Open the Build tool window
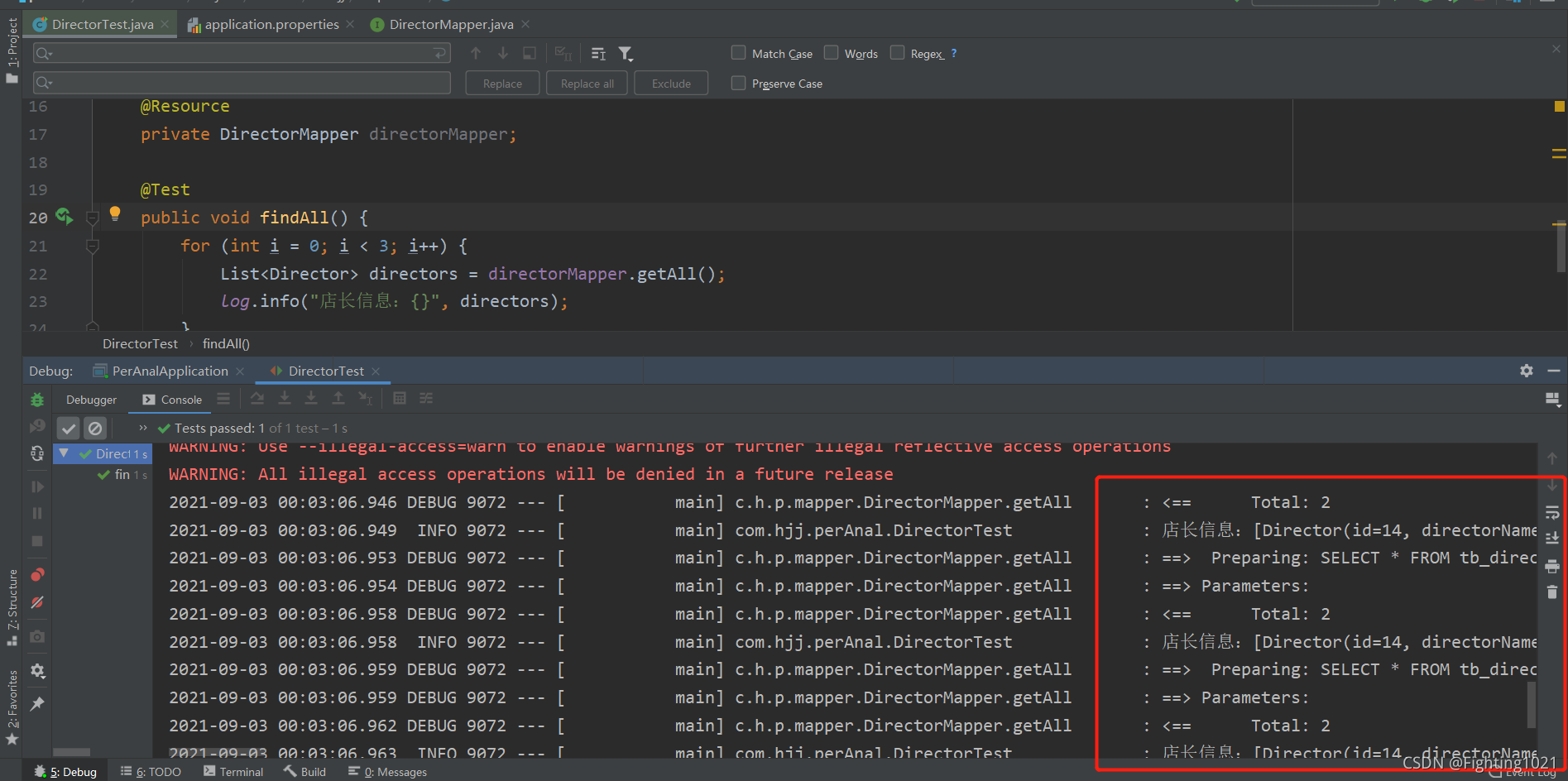Screen dimensions: 1568x781 pos(304,772)
